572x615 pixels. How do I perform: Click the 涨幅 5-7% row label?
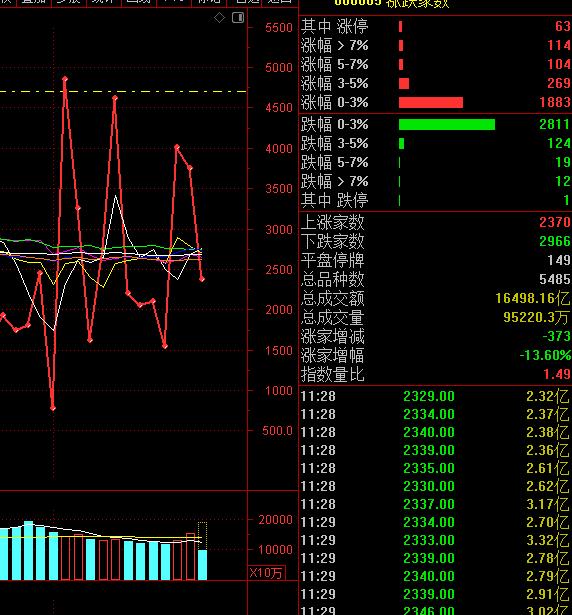point(335,64)
